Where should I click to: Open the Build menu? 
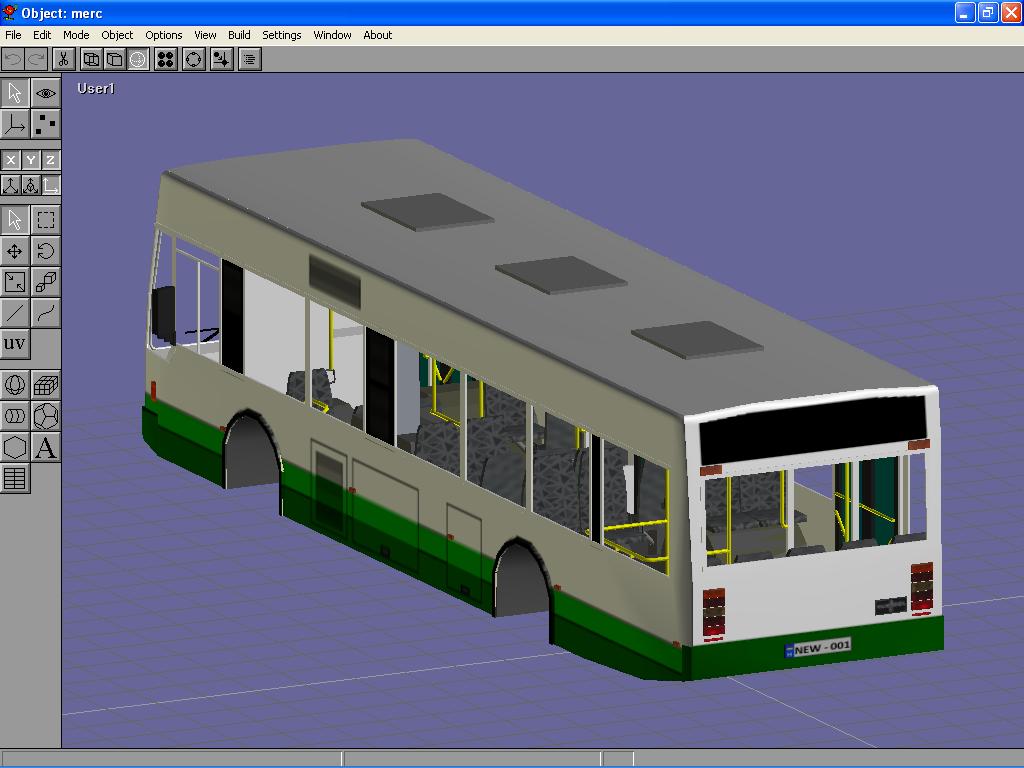(239, 35)
